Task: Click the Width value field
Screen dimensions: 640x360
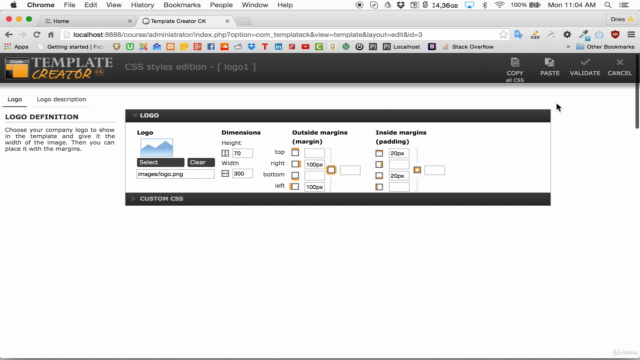Action: 242,173
